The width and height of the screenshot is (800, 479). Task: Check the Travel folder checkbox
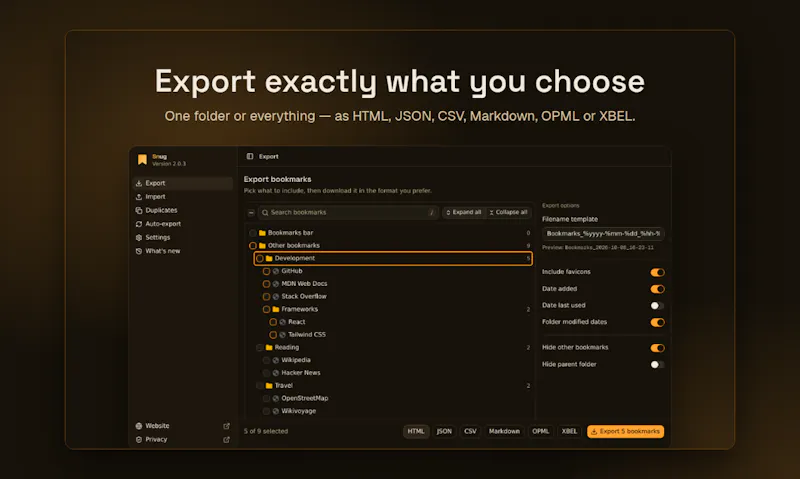click(260, 386)
